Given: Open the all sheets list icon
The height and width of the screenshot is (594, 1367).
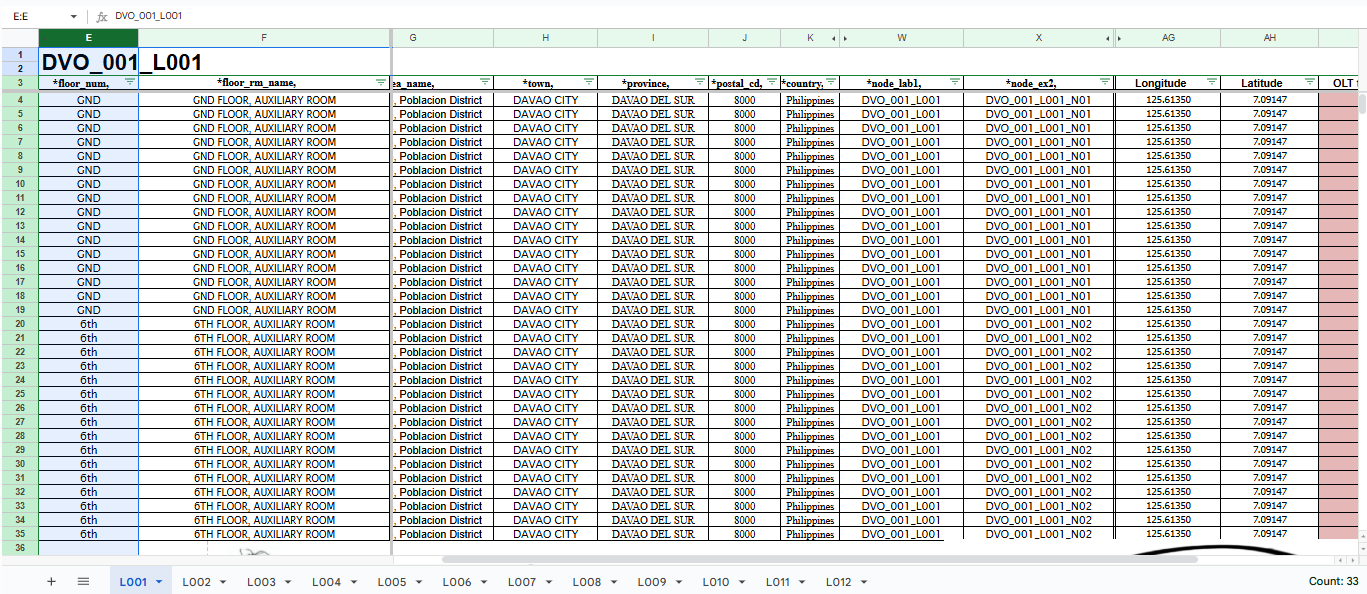Looking at the screenshot, I should (83, 582).
